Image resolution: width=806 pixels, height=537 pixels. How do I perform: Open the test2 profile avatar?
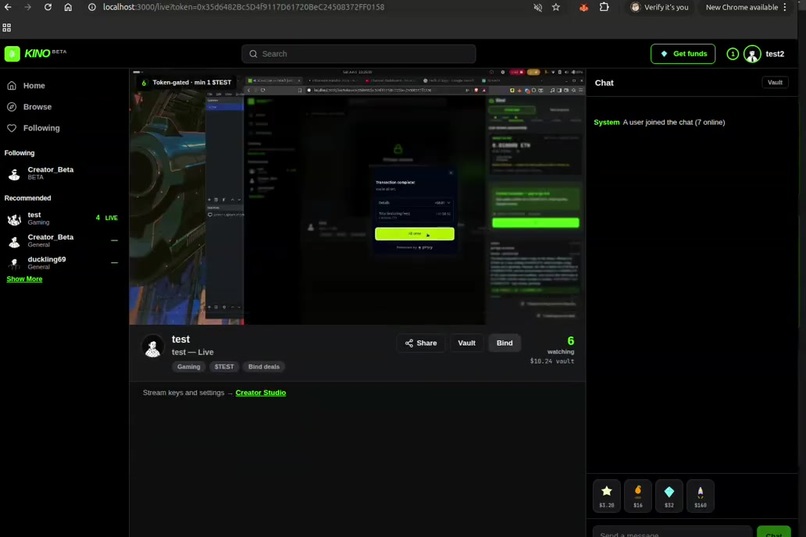click(753, 53)
